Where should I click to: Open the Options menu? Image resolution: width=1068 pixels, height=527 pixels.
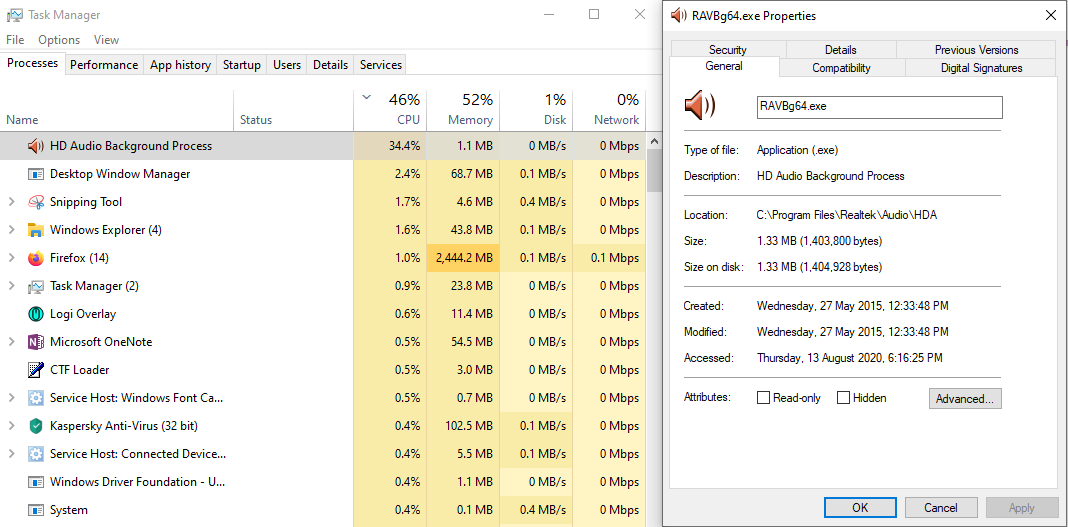click(59, 39)
